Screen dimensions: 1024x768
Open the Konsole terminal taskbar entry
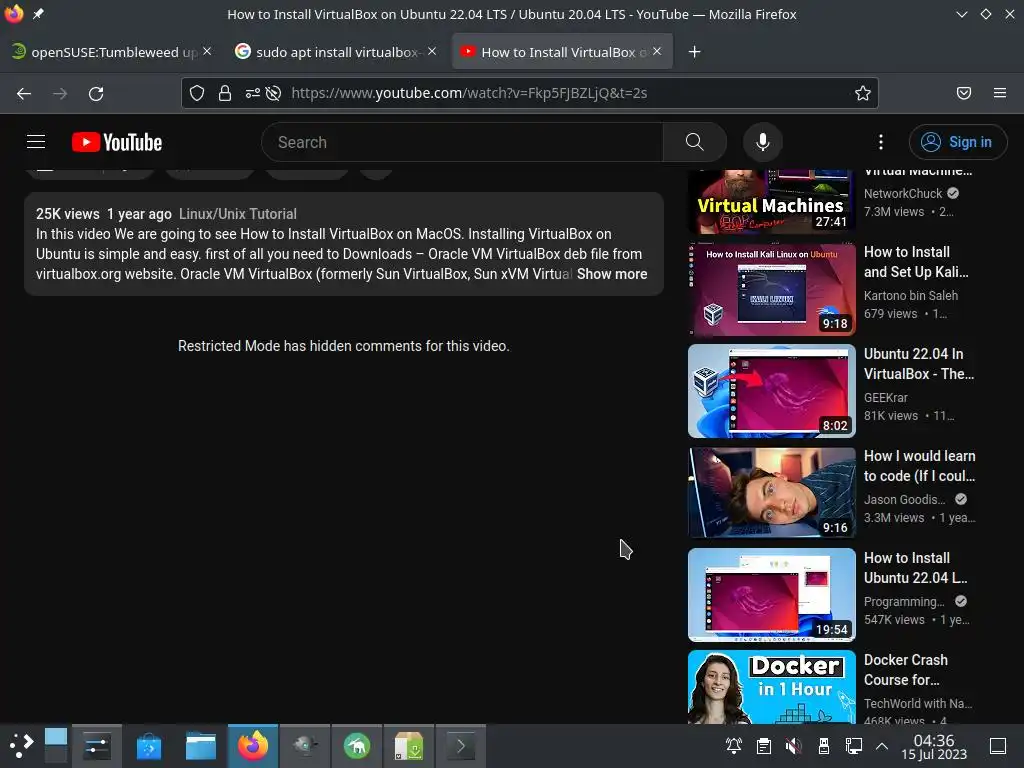460,746
